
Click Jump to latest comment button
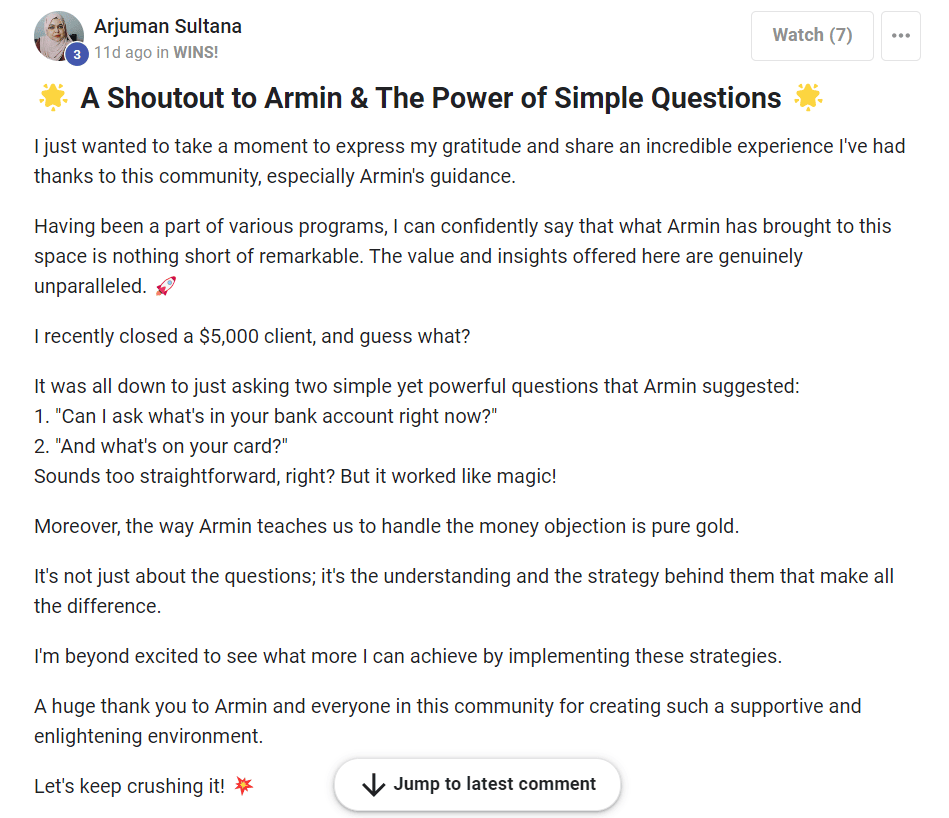tap(477, 784)
